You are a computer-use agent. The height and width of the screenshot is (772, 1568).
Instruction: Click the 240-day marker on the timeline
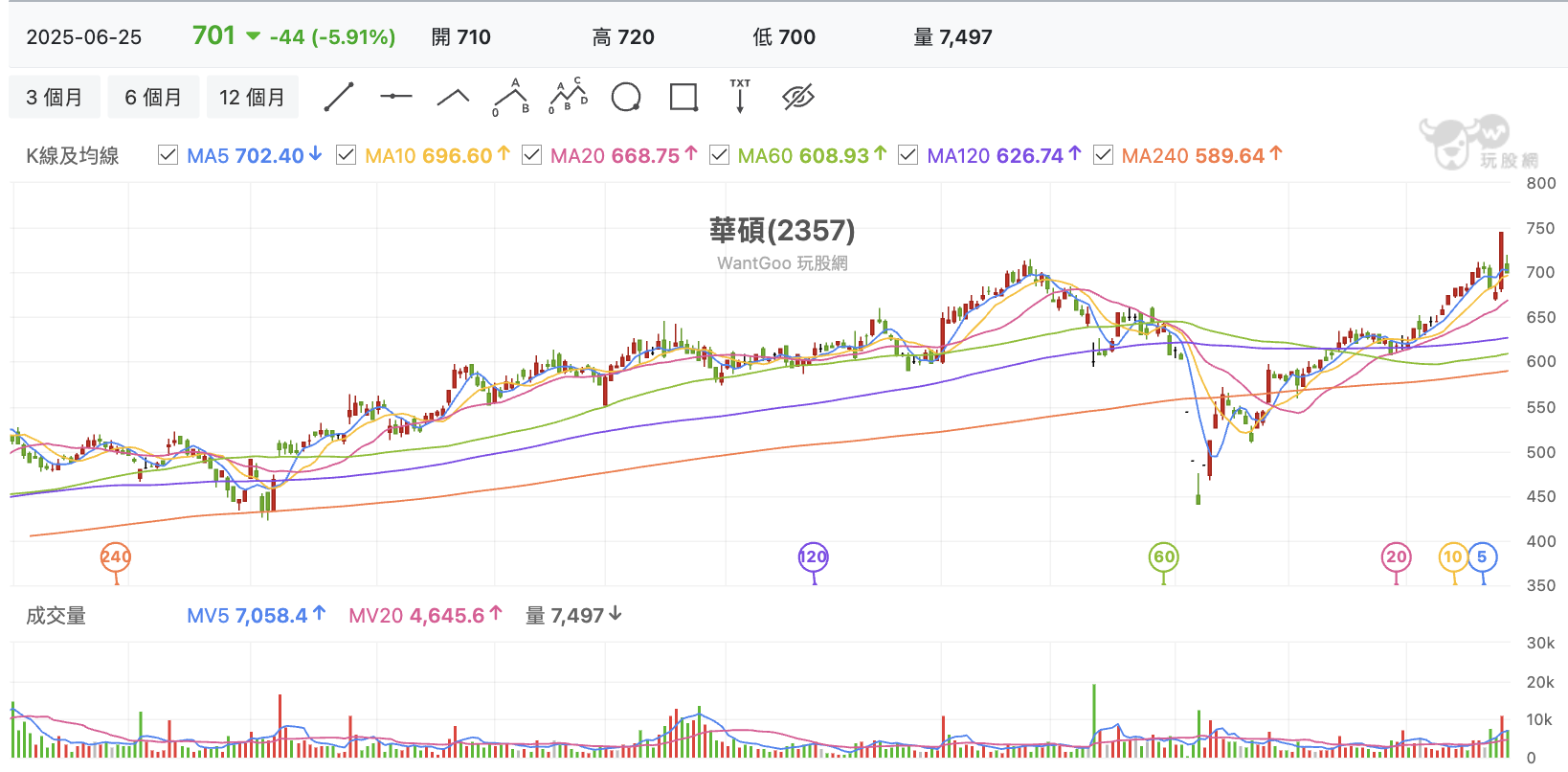pyautogui.click(x=116, y=557)
